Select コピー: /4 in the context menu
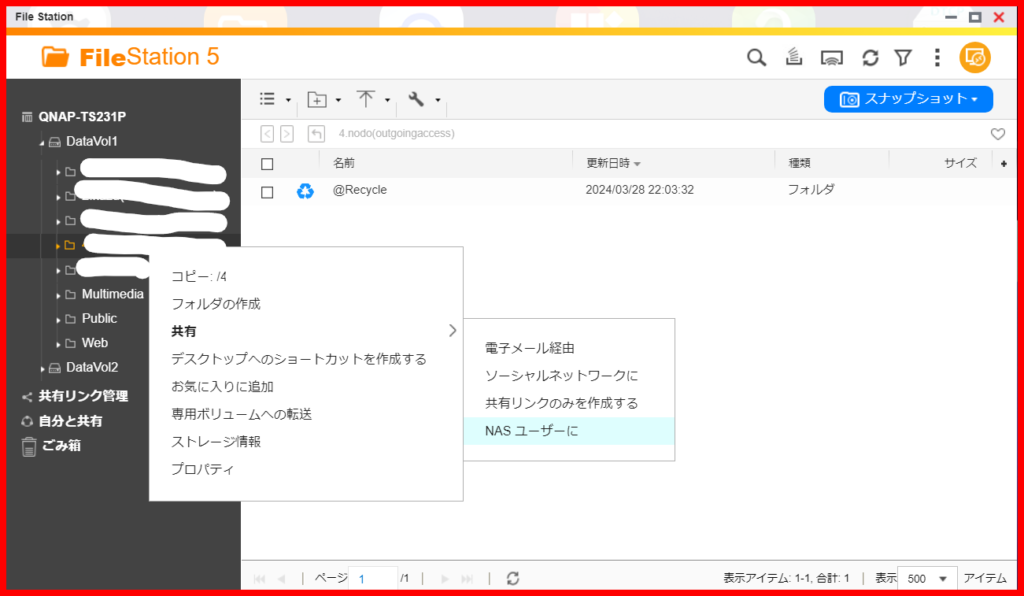This screenshot has width=1024, height=596. (x=306, y=276)
